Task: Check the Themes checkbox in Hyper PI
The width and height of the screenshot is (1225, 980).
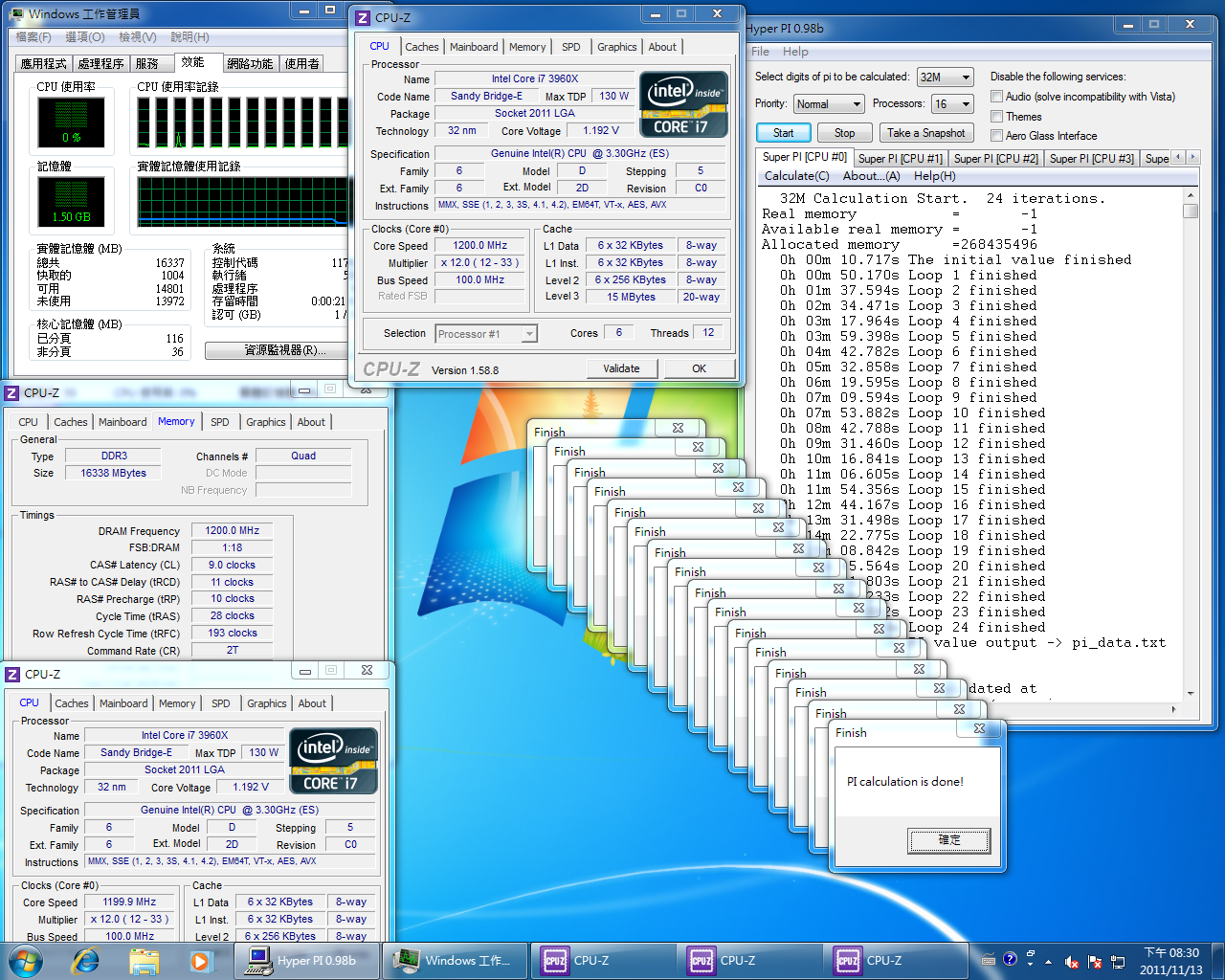Action: pos(997,116)
